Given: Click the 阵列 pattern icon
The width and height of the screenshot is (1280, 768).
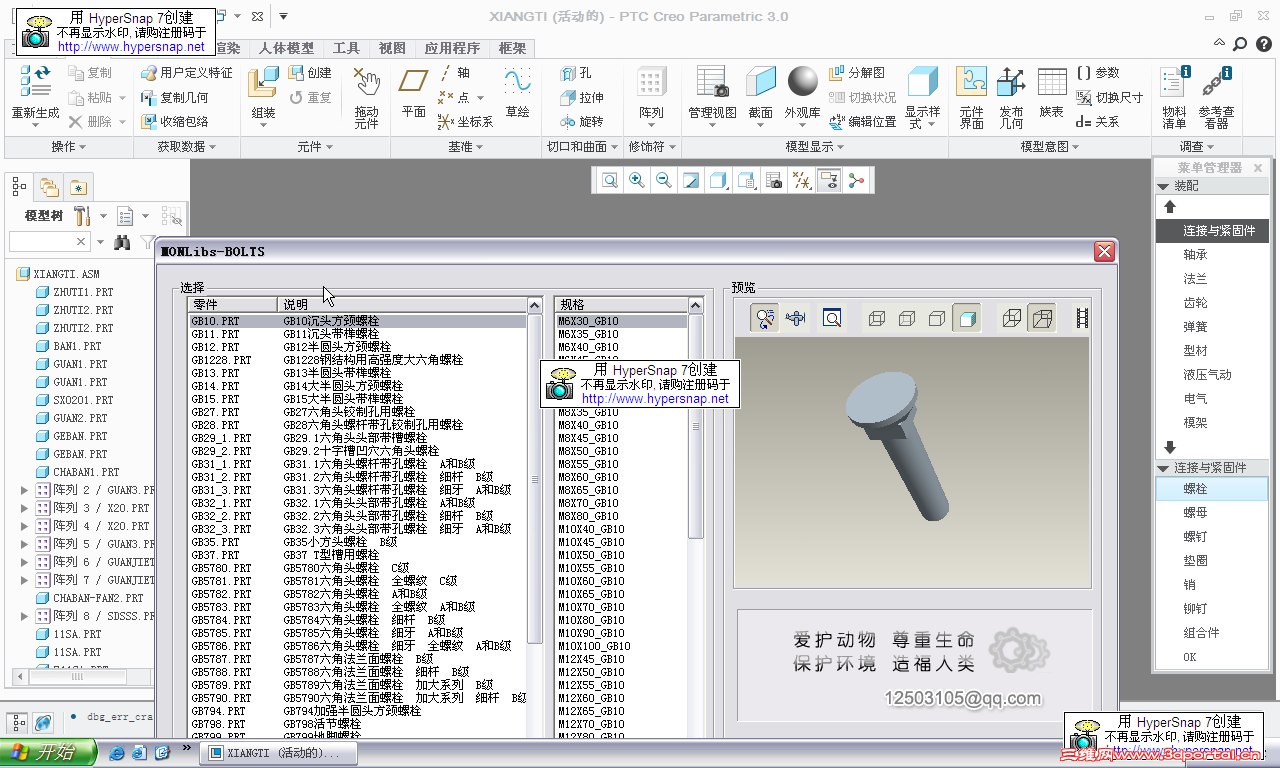Looking at the screenshot, I should pos(652,81).
